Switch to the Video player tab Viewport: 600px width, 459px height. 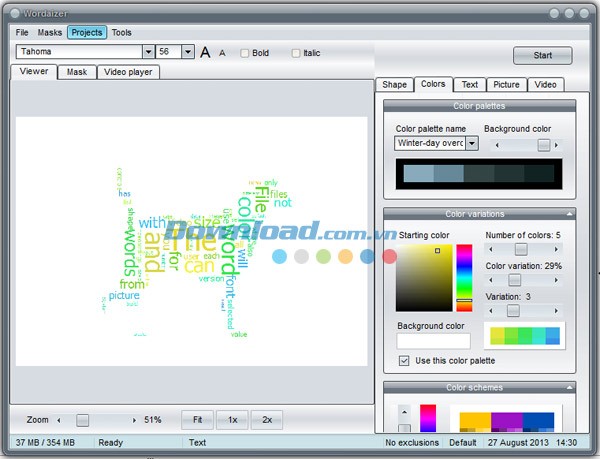pos(129,72)
